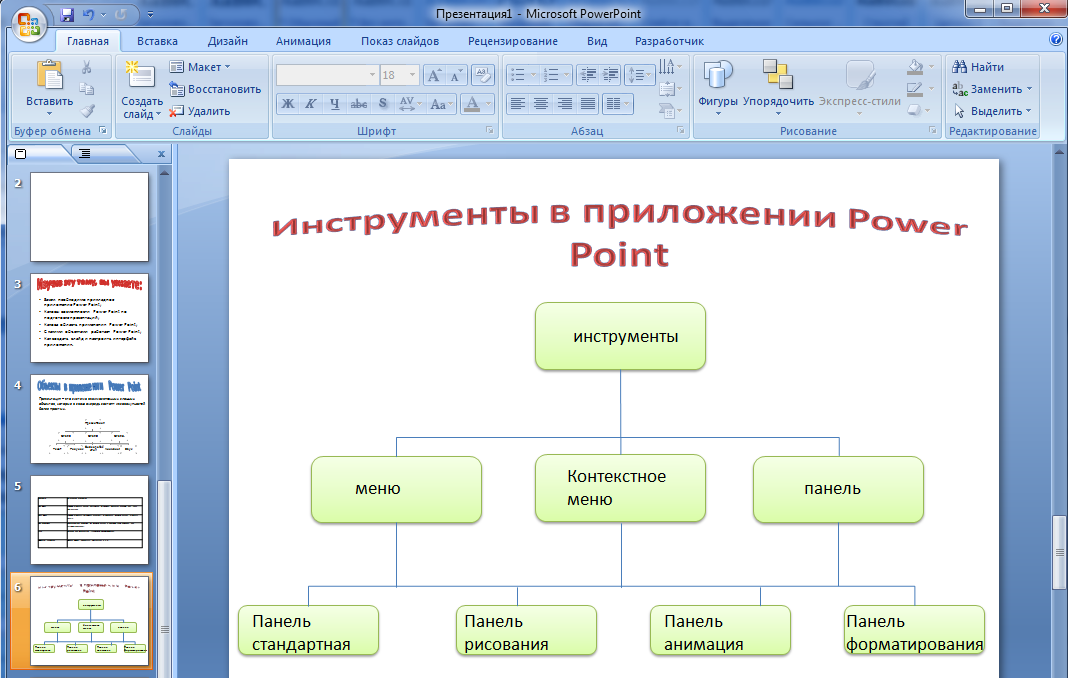The width and height of the screenshot is (1068, 678).
Task: Open Quick Styles (Экспресс-стили)
Action: pos(860,87)
